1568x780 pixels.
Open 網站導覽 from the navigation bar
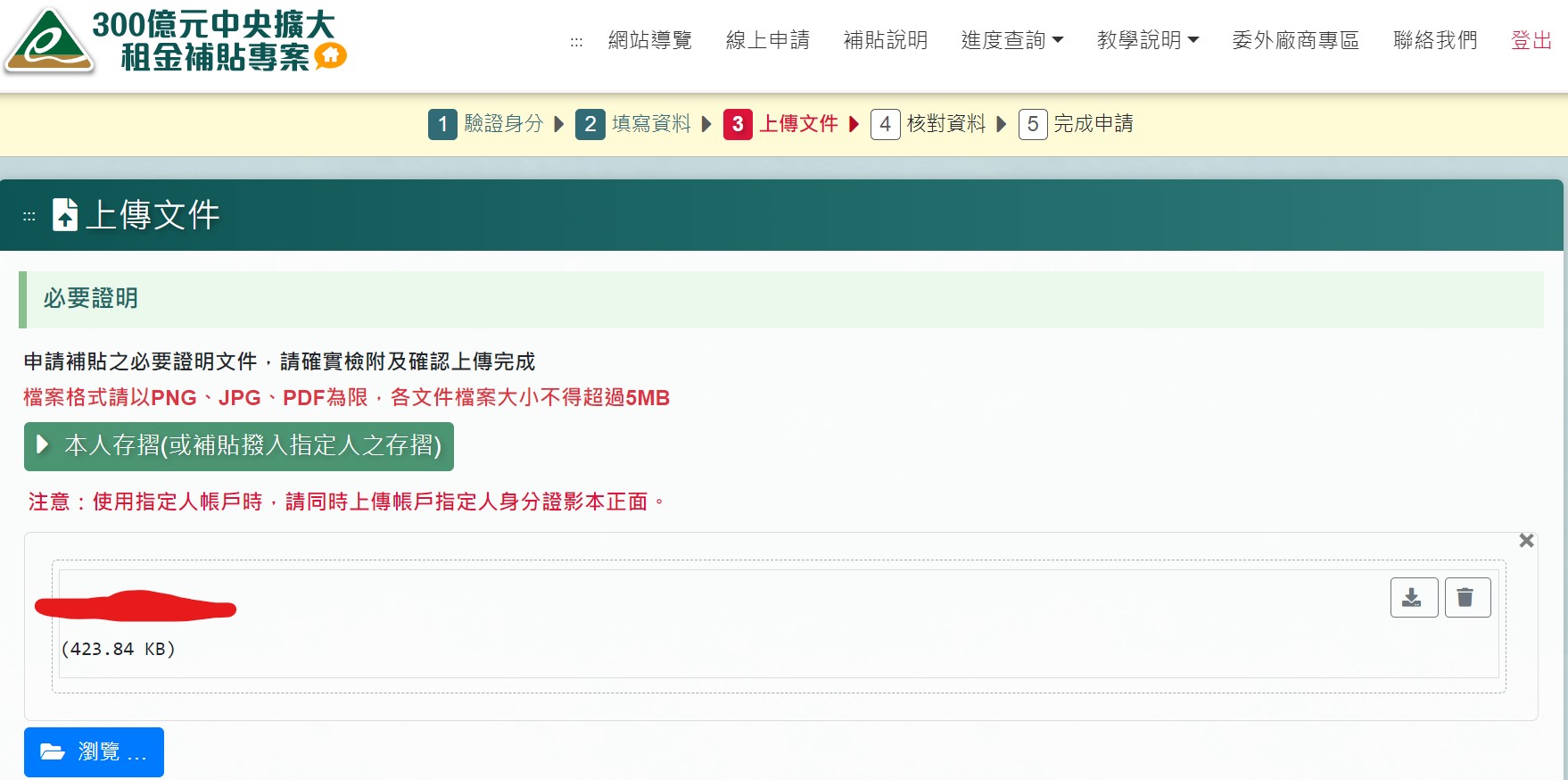pyautogui.click(x=649, y=40)
